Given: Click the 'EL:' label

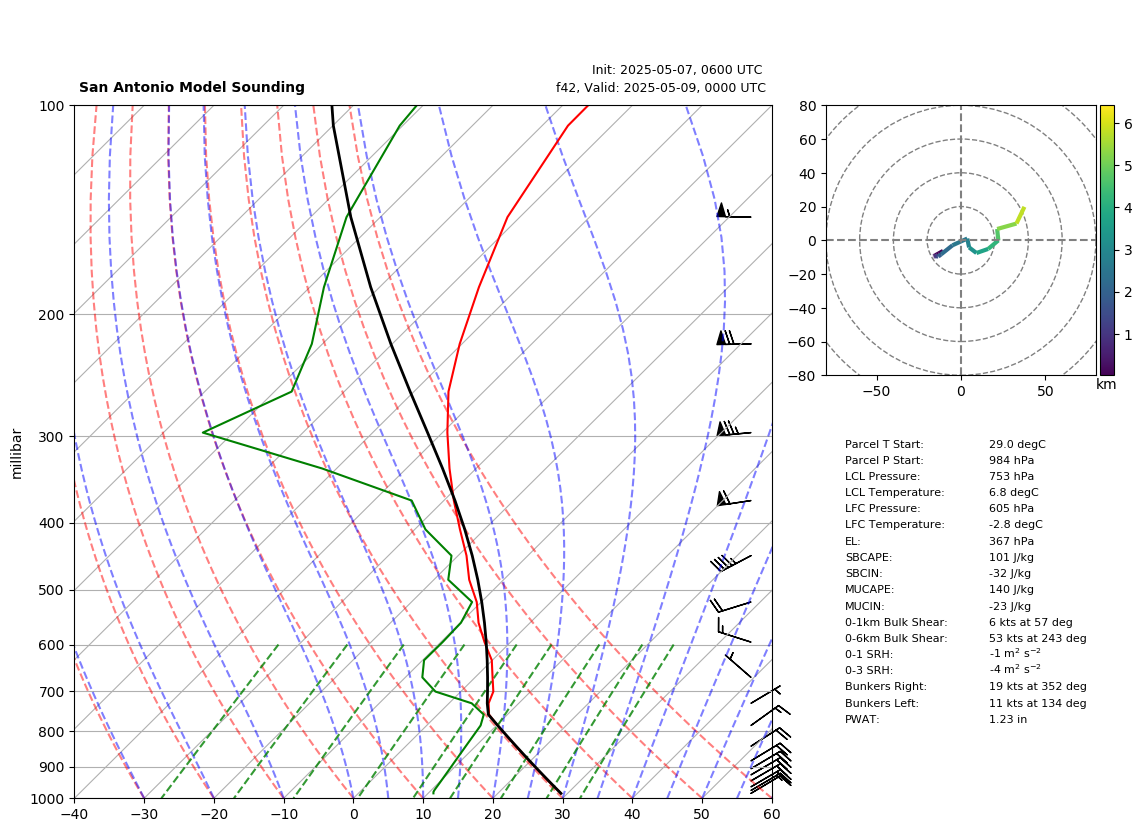Looking at the screenshot, I should coord(853,541).
